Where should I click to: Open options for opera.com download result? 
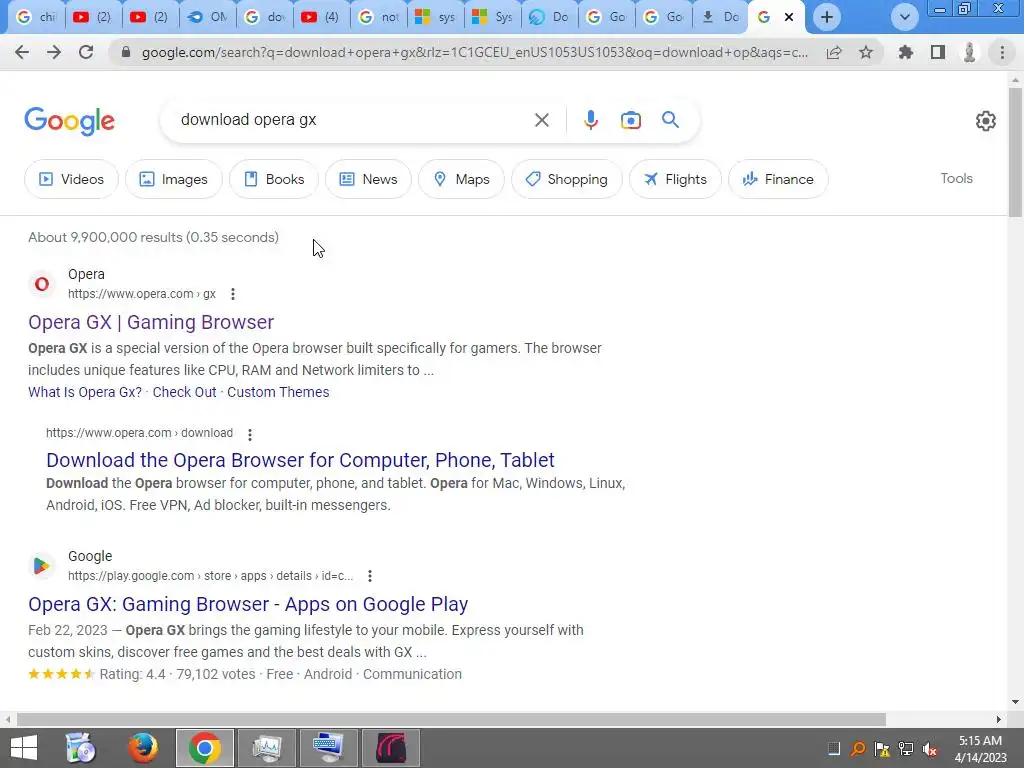pyautogui.click(x=249, y=434)
